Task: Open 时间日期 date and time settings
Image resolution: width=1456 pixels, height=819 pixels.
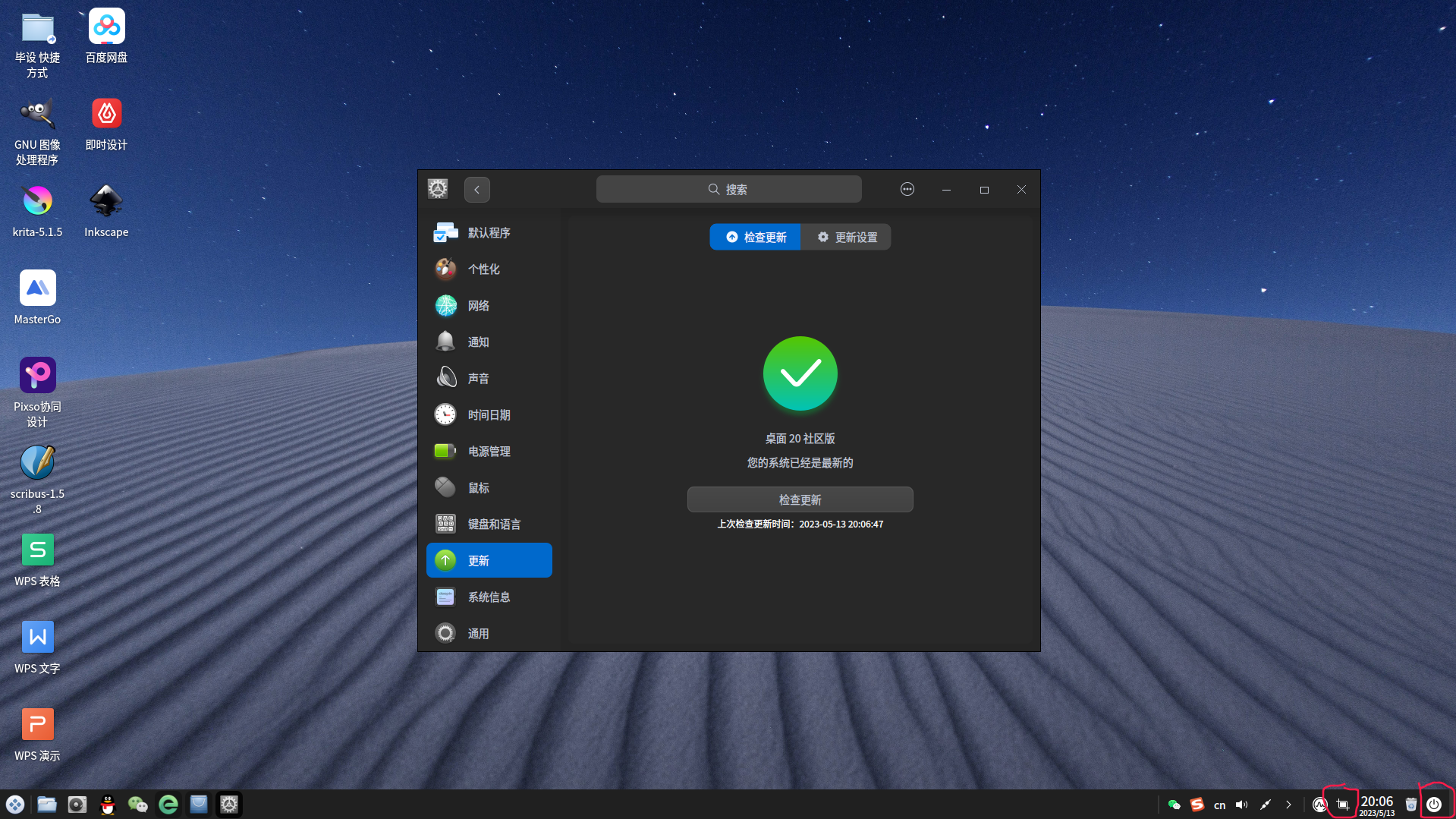Action: point(489,414)
